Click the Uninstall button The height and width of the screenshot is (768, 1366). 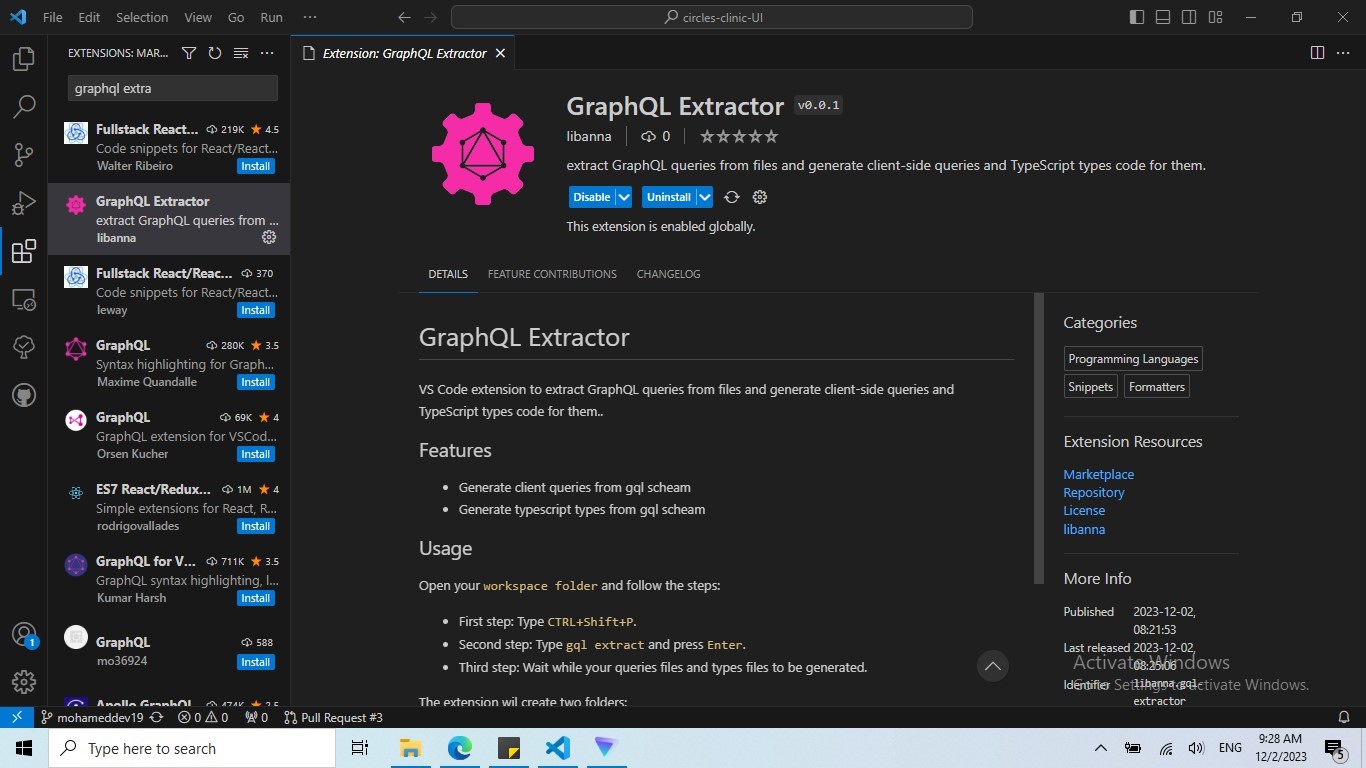point(669,197)
